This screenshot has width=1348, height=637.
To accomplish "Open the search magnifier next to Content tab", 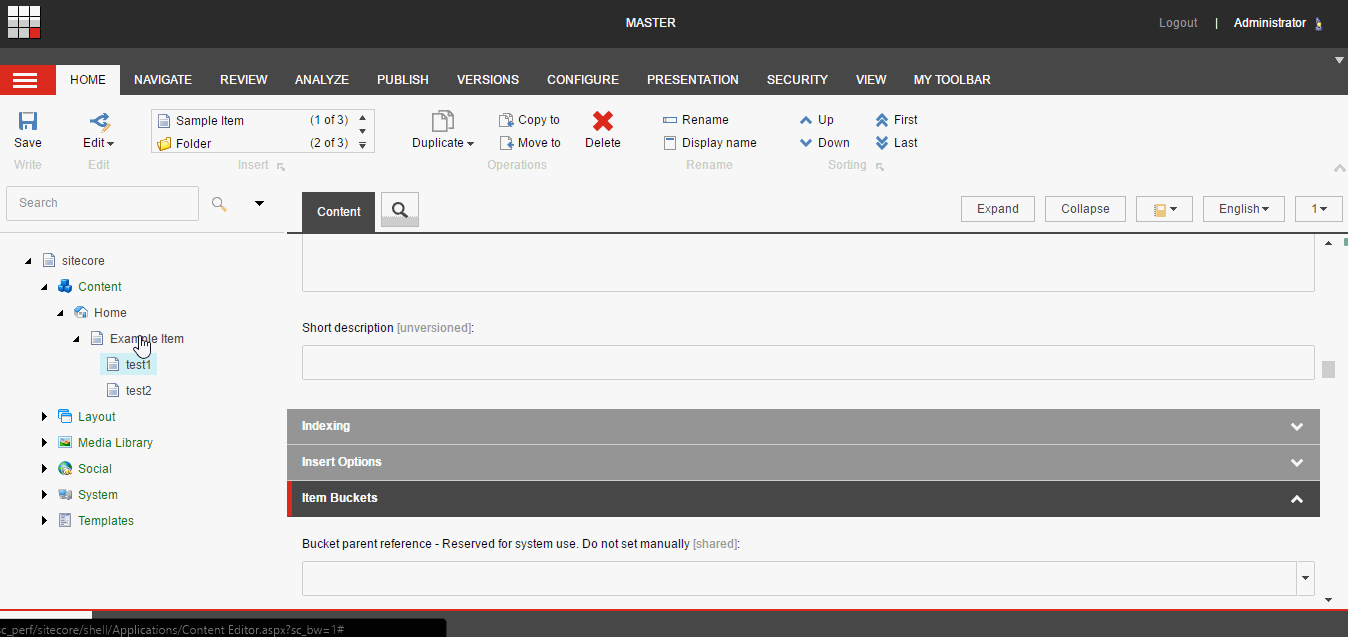I will tap(398, 211).
